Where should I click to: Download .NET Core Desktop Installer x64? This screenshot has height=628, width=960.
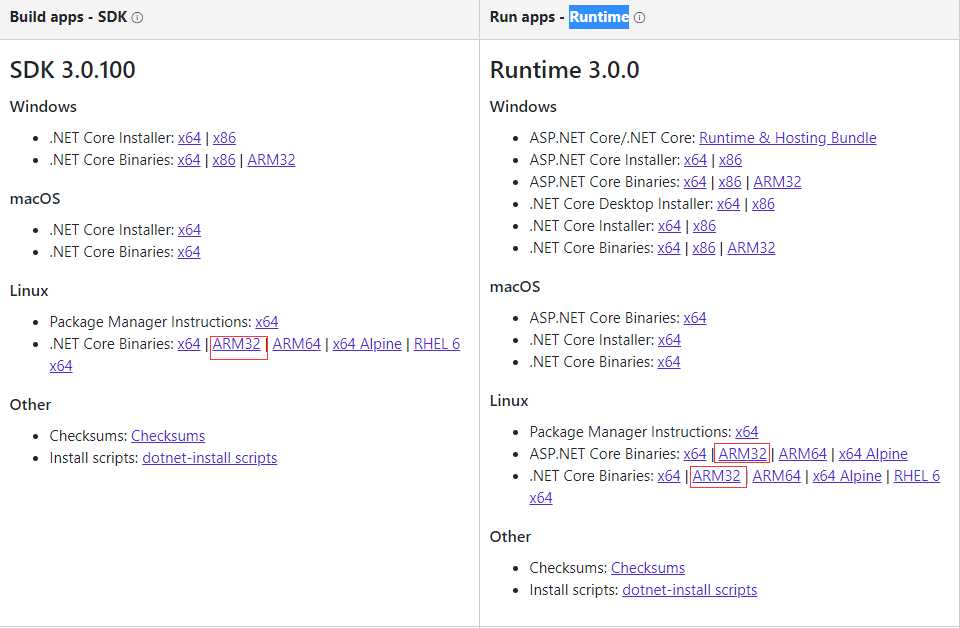tap(728, 204)
